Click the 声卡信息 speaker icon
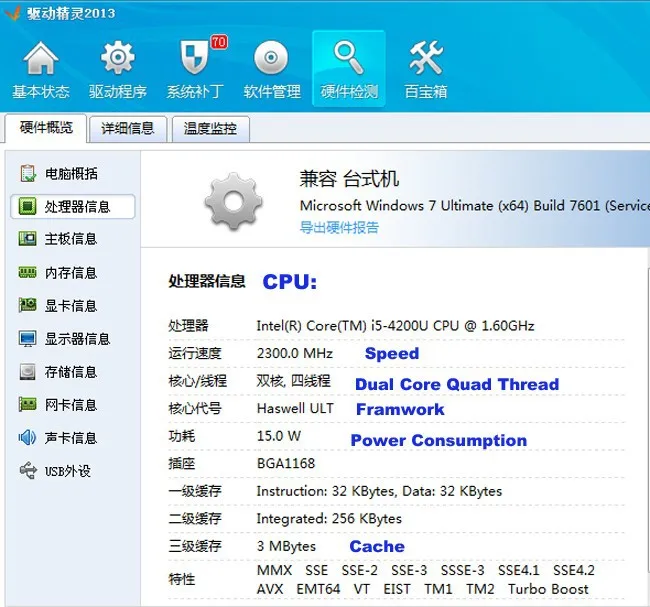The height and width of the screenshot is (607, 650). [x=28, y=437]
